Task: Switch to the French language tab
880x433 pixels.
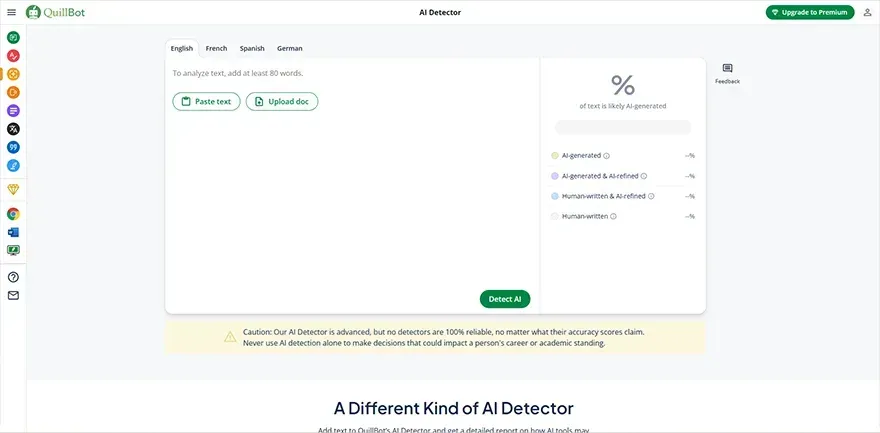Action: (x=216, y=48)
